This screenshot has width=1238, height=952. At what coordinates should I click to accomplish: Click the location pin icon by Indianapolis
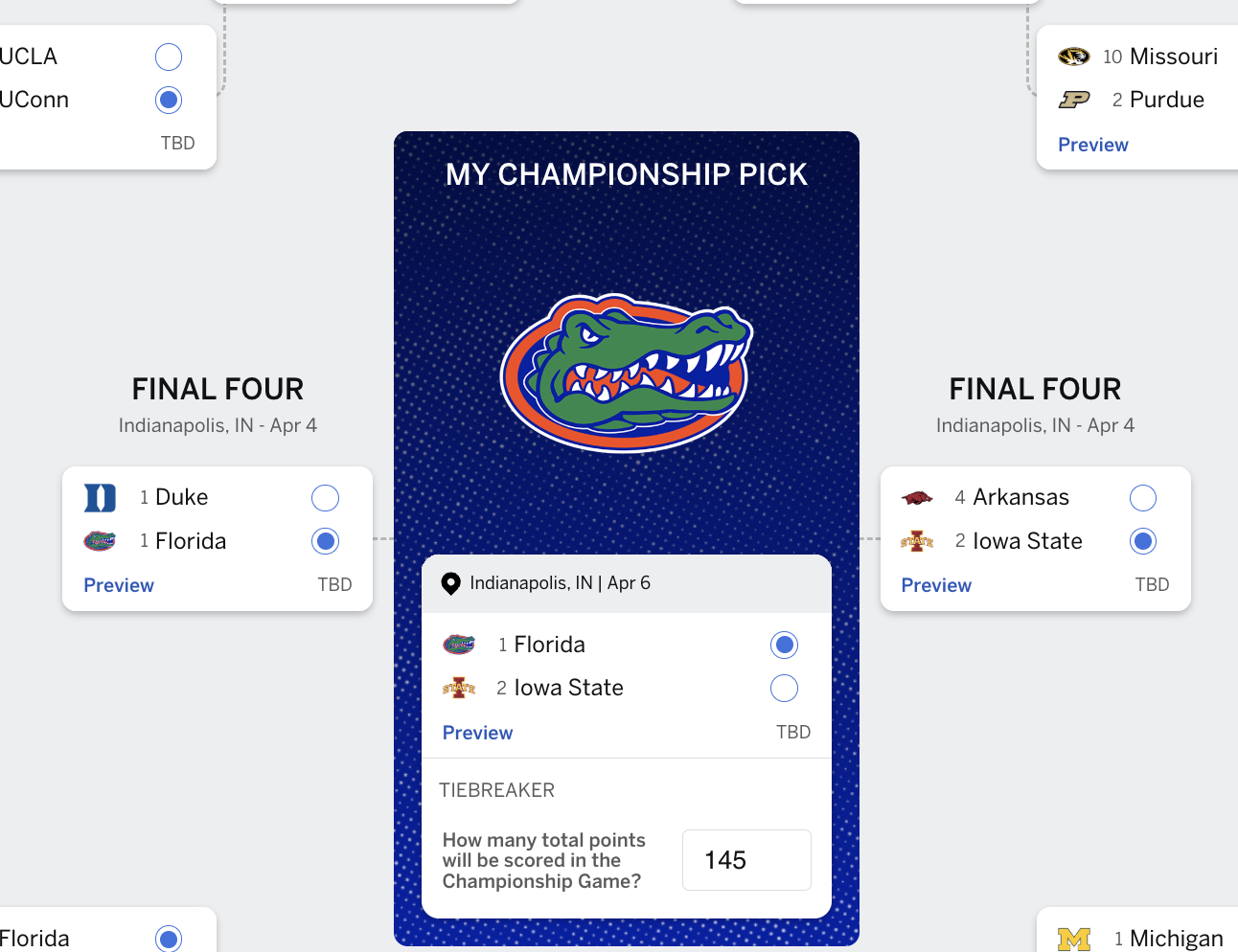[450, 583]
